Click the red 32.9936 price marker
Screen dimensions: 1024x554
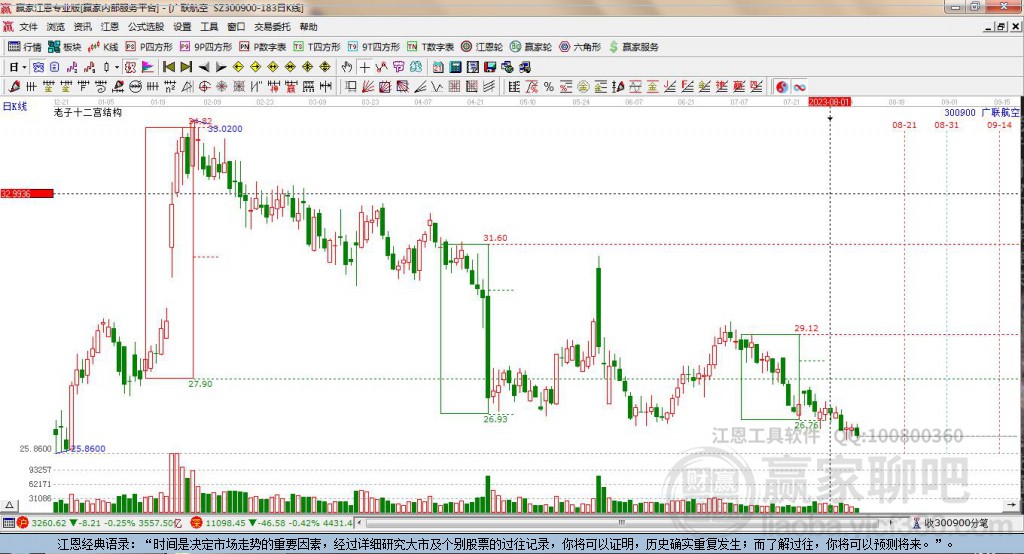tap(27, 193)
